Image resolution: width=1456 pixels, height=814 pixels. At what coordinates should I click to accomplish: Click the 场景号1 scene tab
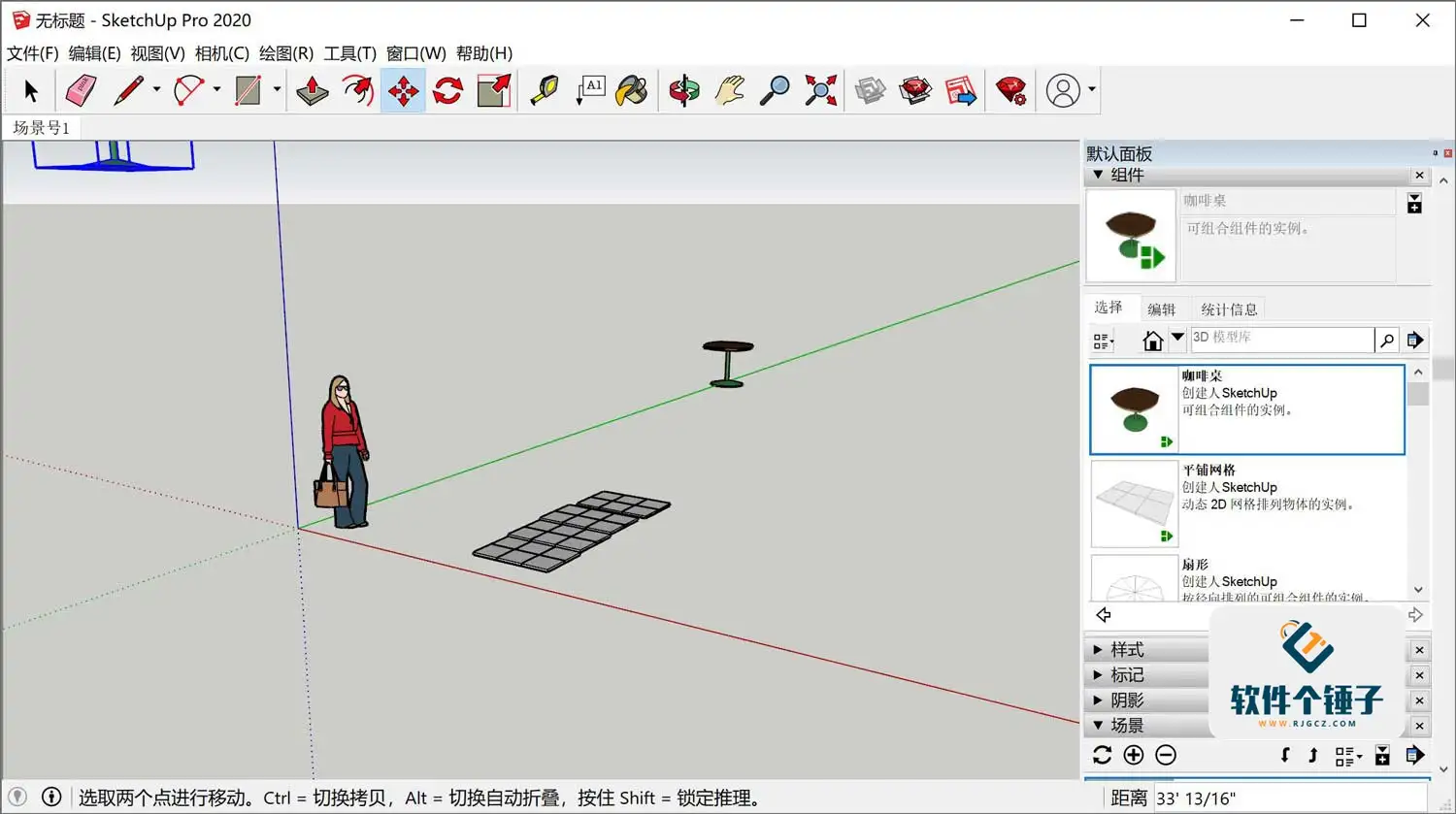click(x=41, y=127)
